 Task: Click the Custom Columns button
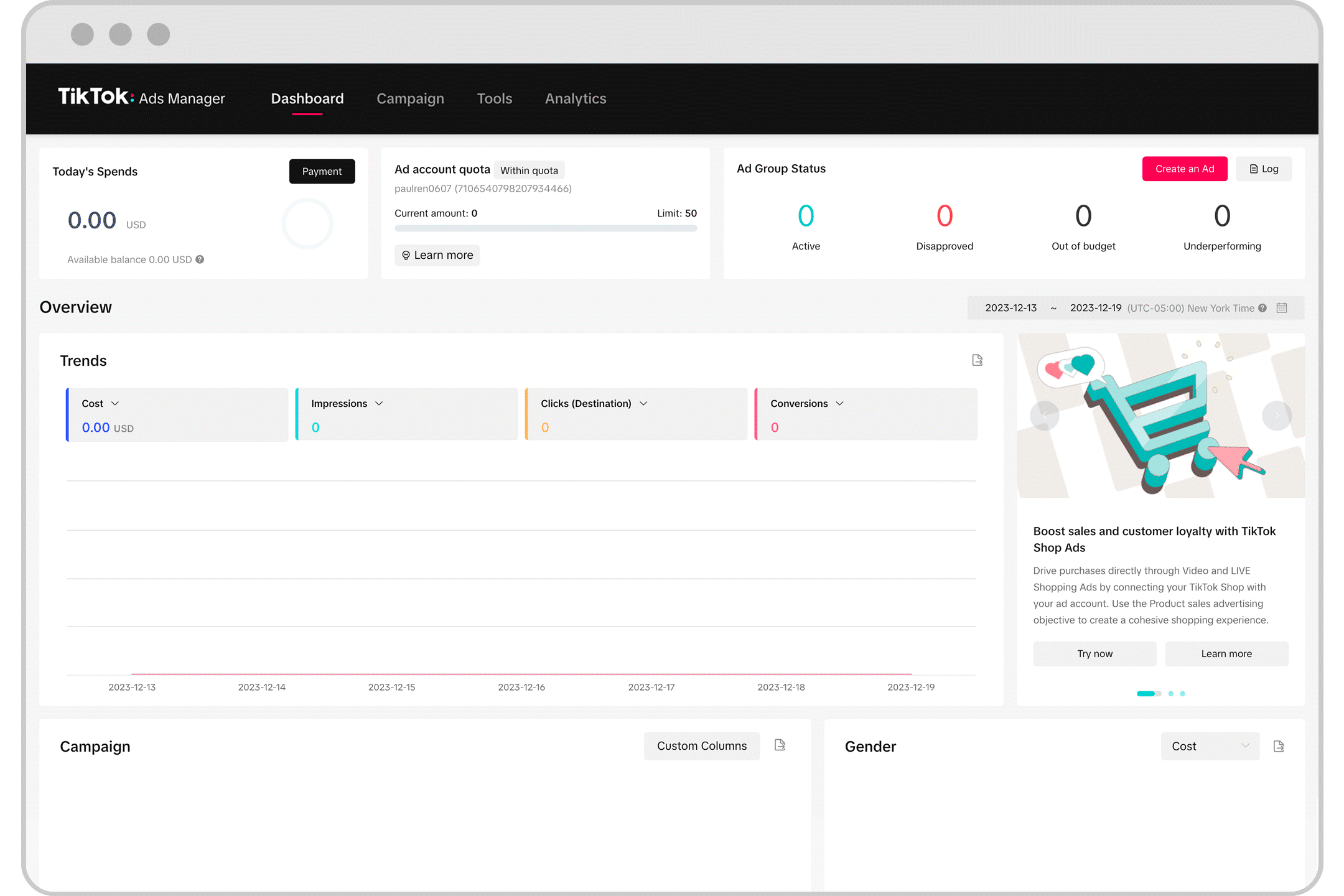click(x=700, y=745)
